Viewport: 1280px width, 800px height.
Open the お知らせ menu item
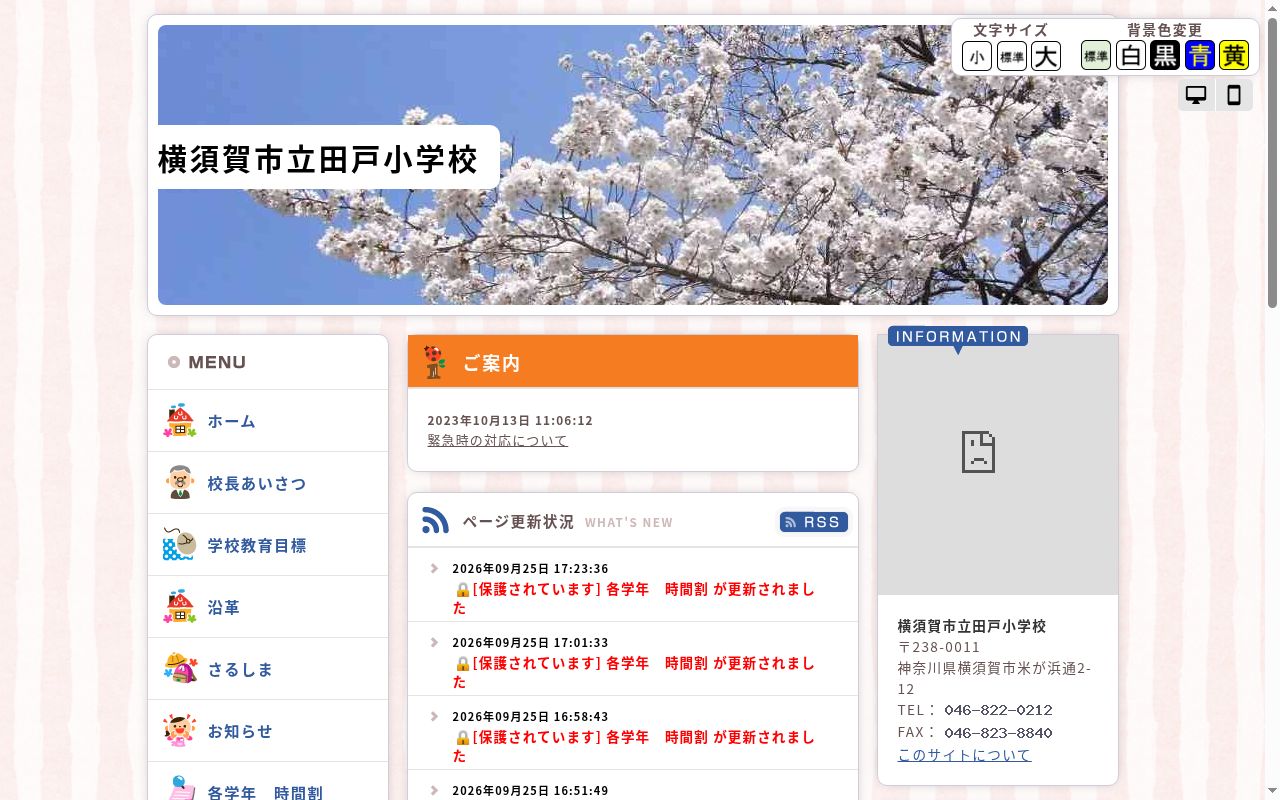click(268, 731)
